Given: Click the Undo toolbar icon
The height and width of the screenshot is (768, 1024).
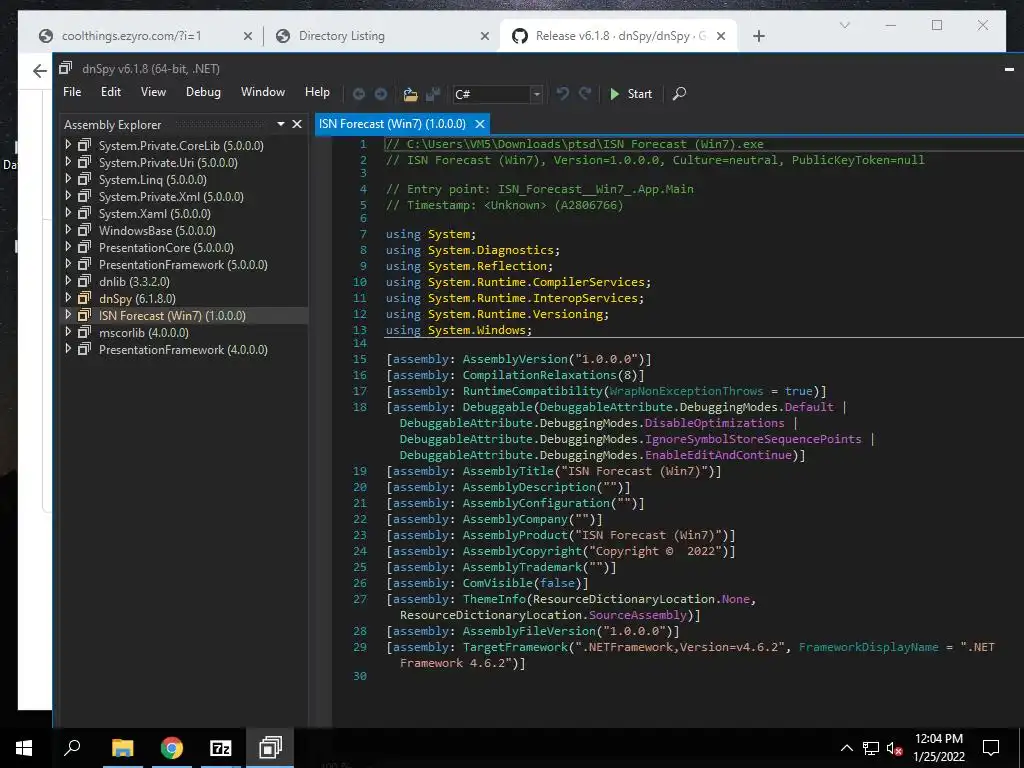Looking at the screenshot, I should click(562, 94).
